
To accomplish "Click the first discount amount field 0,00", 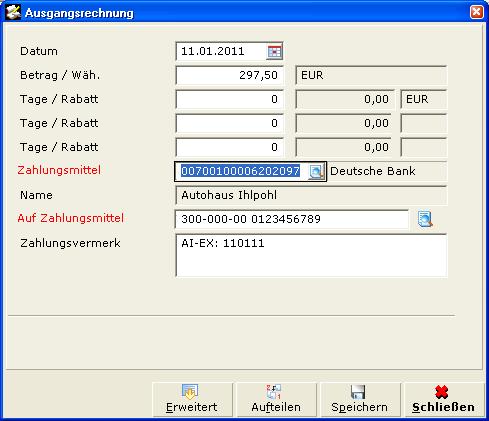I will 345,99.
